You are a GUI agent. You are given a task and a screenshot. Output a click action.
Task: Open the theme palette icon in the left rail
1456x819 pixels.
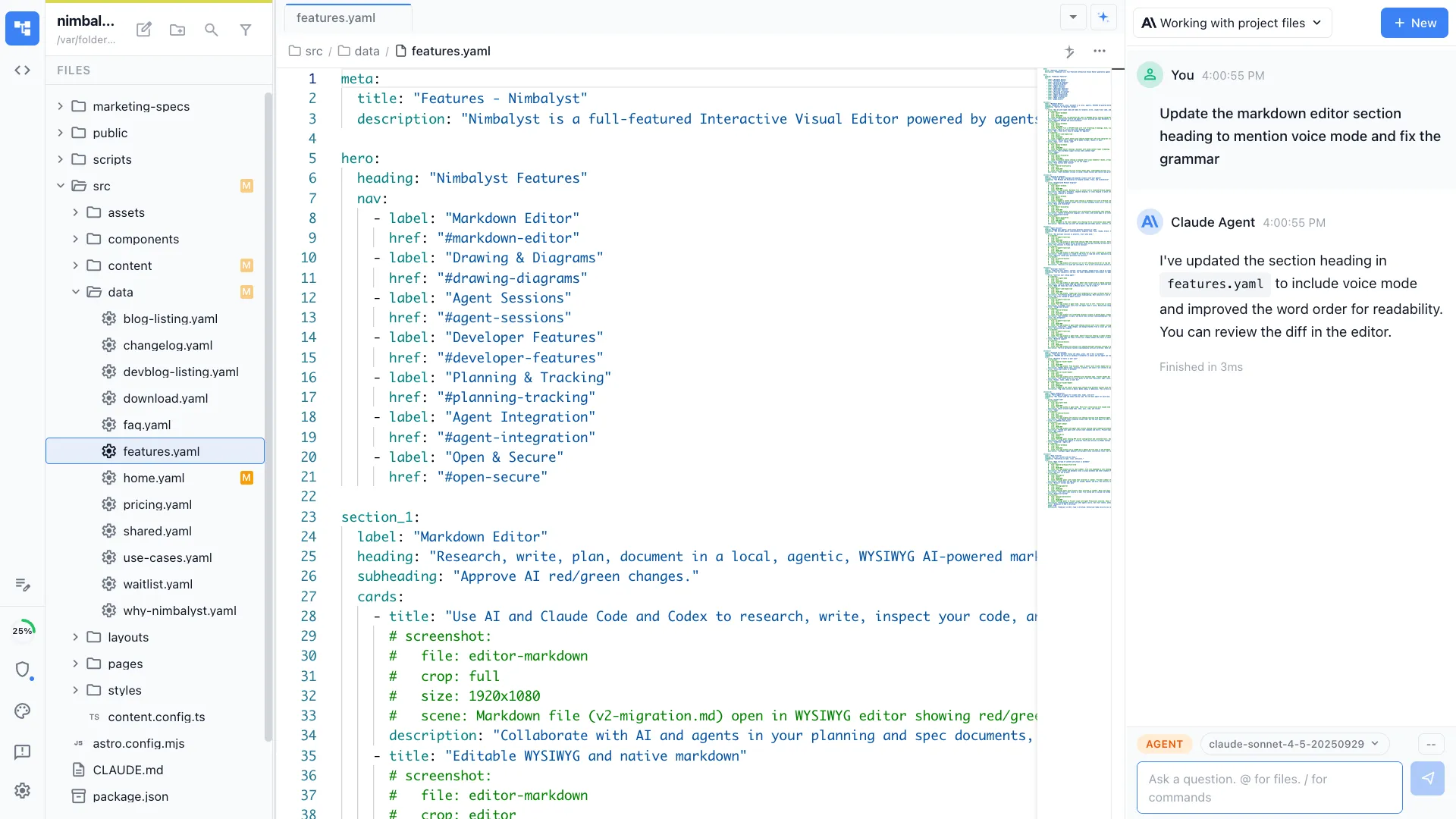pos(22,711)
